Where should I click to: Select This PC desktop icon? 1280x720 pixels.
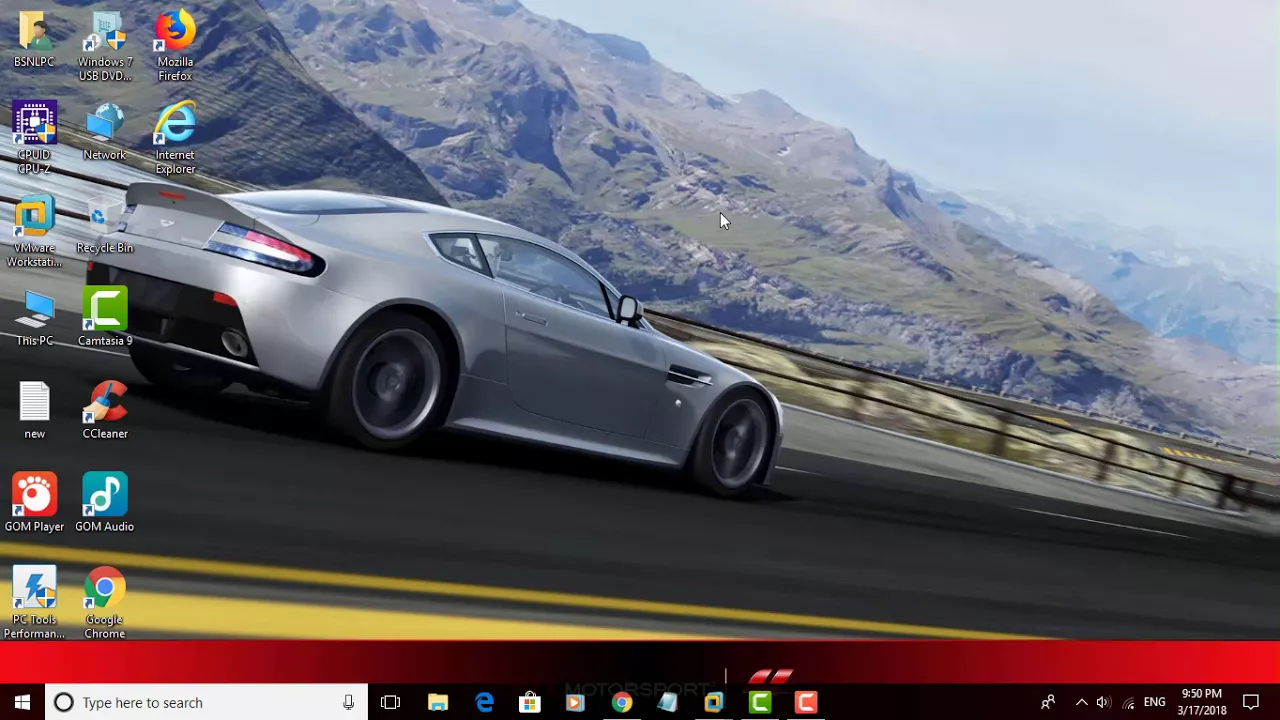pyautogui.click(x=34, y=318)
